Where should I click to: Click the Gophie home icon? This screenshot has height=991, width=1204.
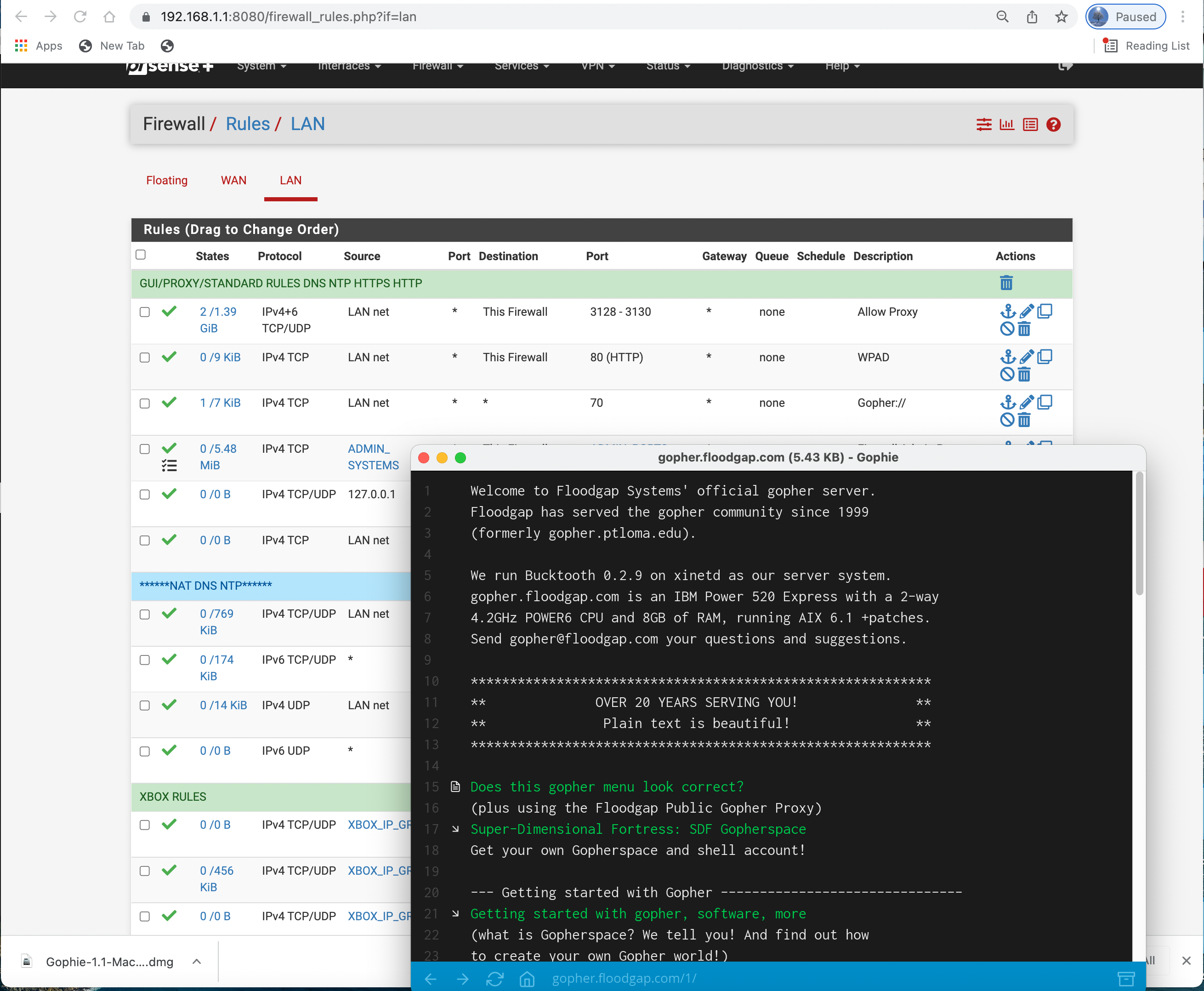(x=527, y=979)
